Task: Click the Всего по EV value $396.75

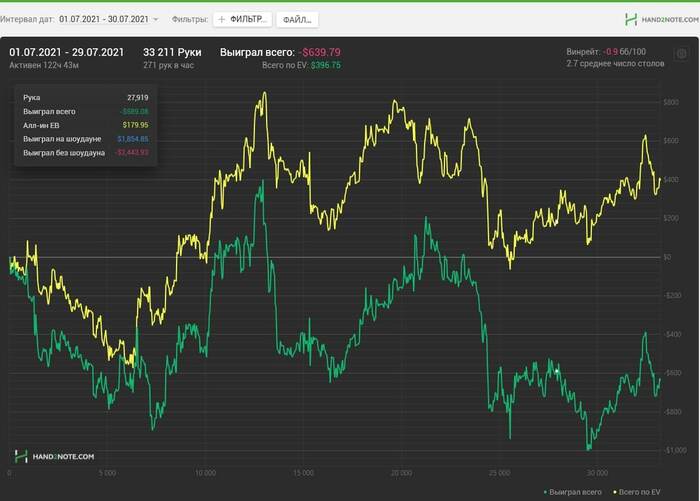Action: 326,65
